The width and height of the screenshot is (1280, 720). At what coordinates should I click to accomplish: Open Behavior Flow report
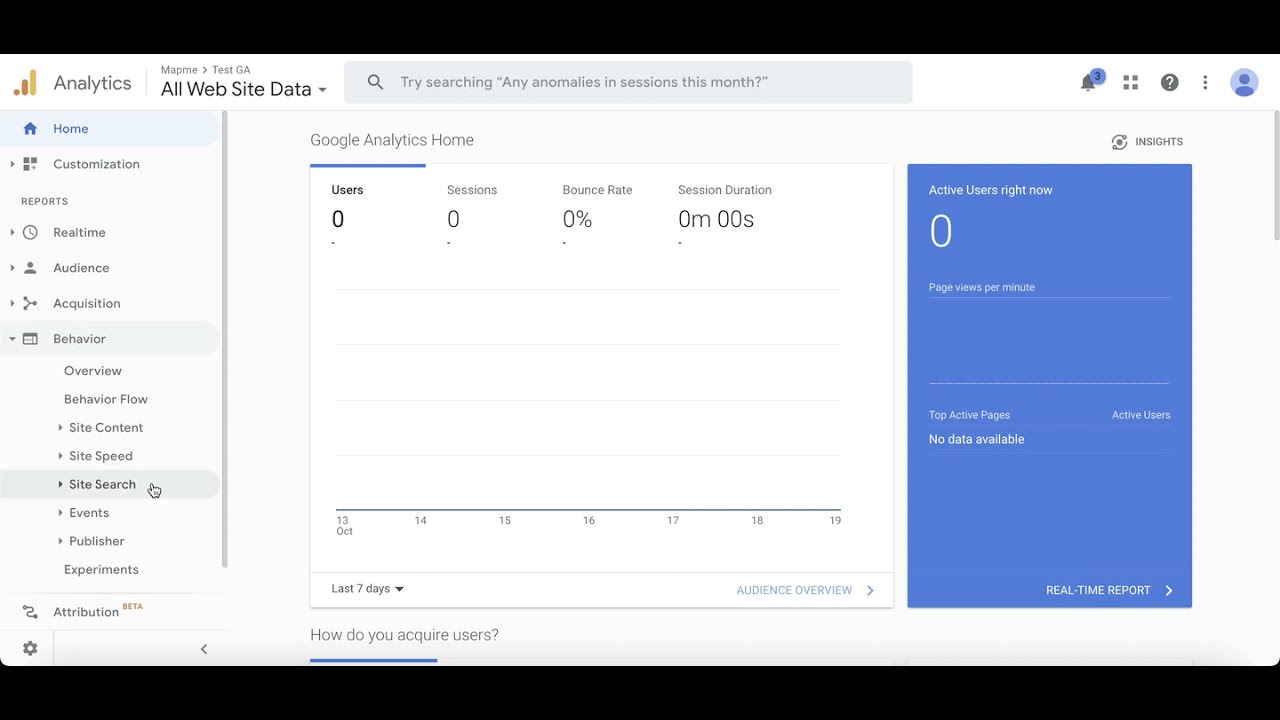[x=106, y=399]
